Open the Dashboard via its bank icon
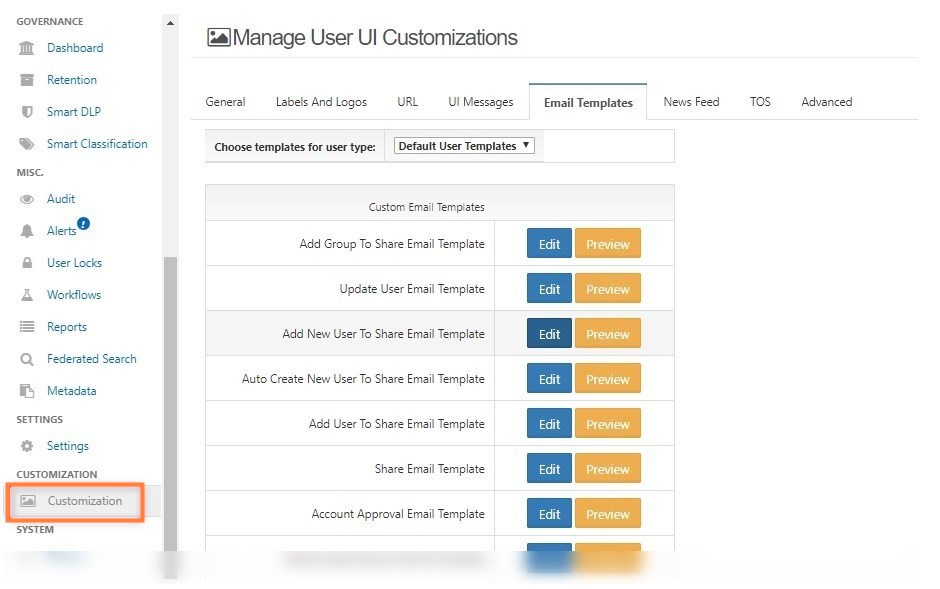 click(x=25, y=47)
